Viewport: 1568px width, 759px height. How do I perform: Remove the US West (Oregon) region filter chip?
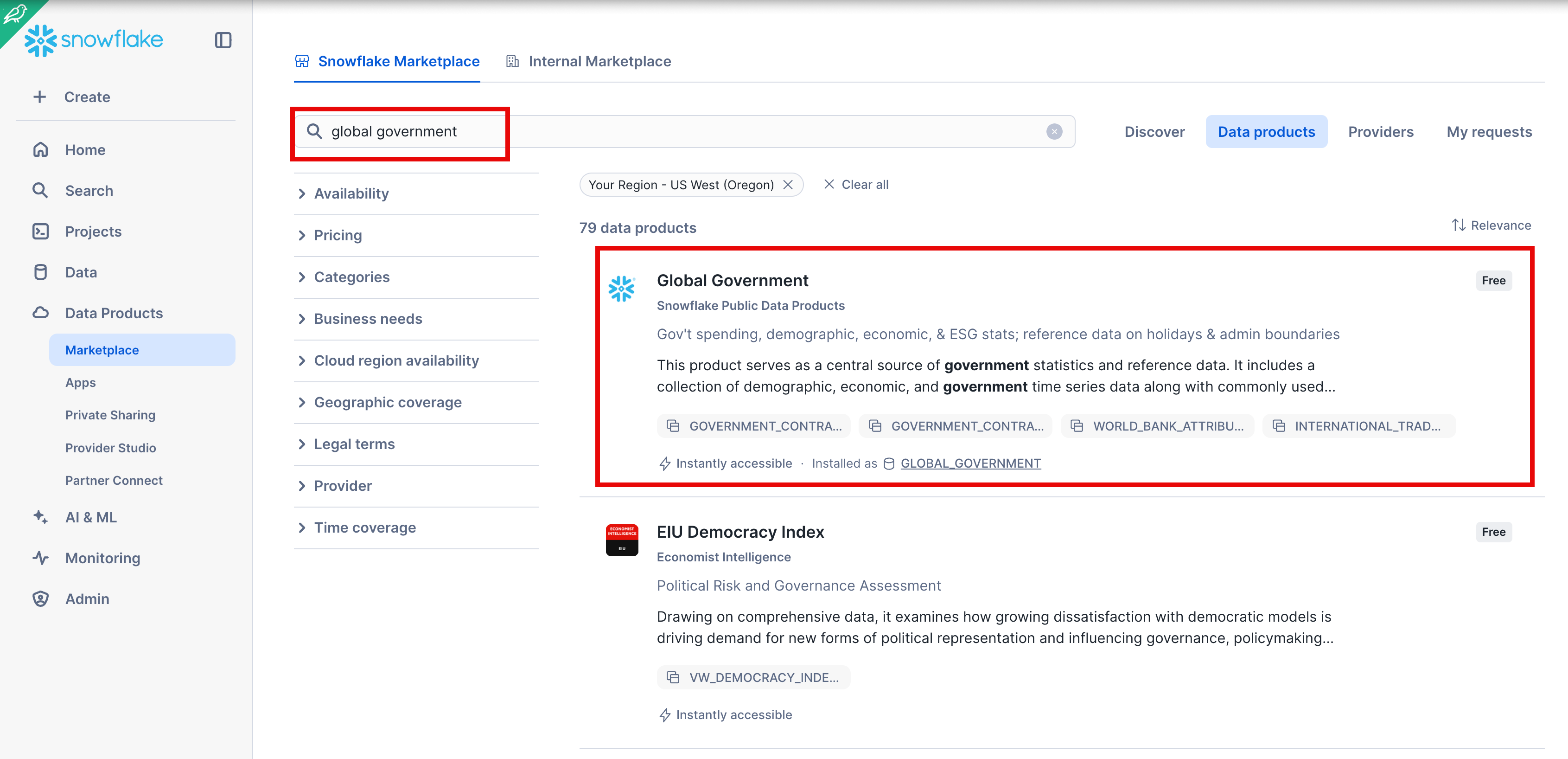(788, 185)
